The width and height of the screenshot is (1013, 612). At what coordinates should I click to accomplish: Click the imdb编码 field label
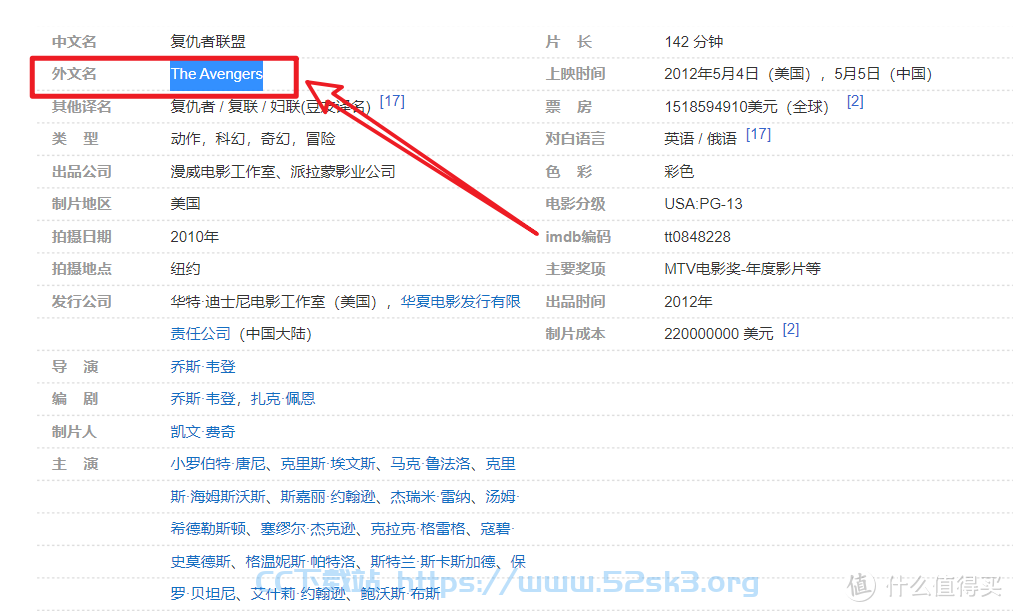coord(578,237)
